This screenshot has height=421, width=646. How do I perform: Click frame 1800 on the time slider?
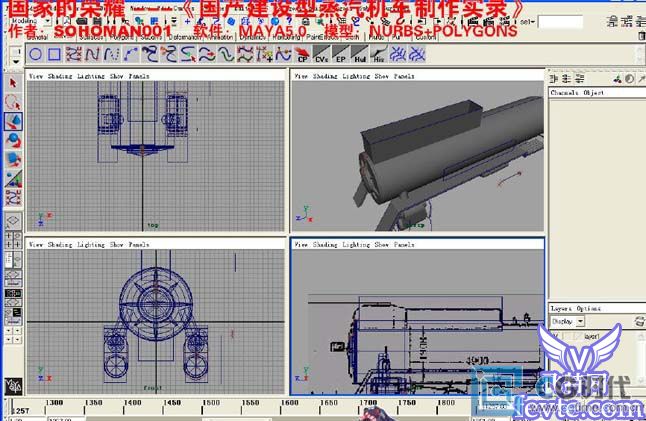(x=446, y=404)
